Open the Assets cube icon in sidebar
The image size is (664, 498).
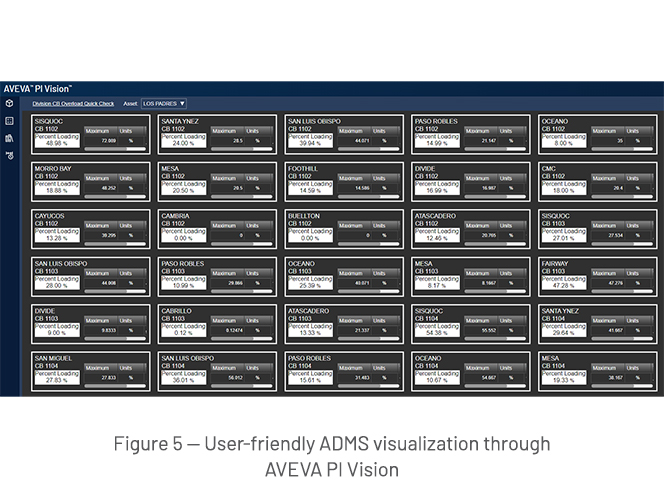coord(9,103)
